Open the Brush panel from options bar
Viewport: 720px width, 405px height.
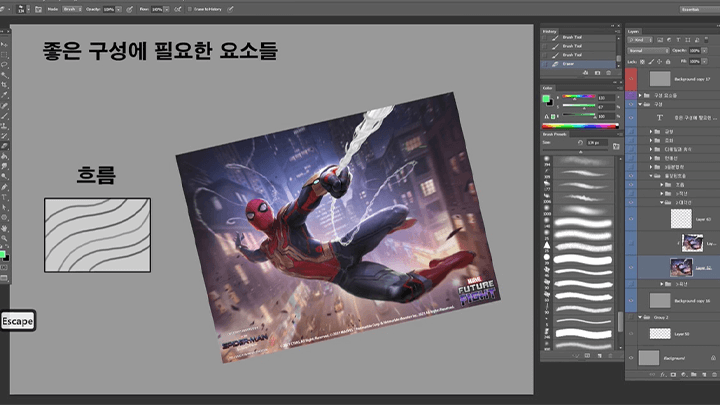pos(39,9)
